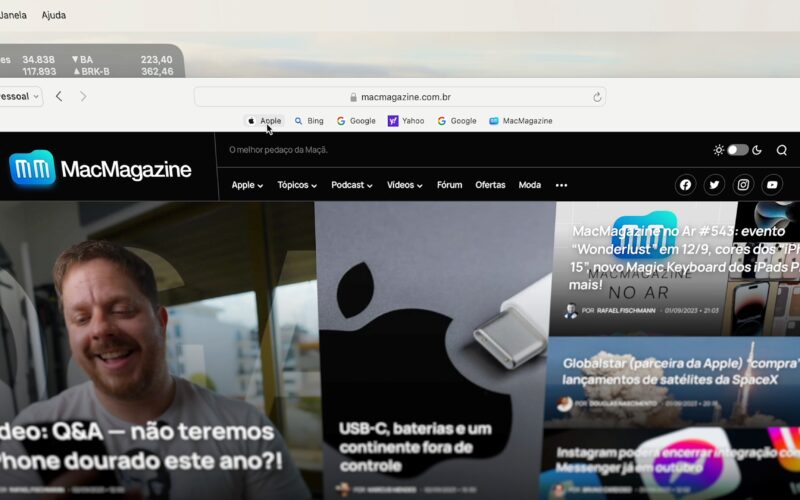
Task: Click Rafael Fischmann's author avatar
Action: pyautogui.click(x=571, y=310)
